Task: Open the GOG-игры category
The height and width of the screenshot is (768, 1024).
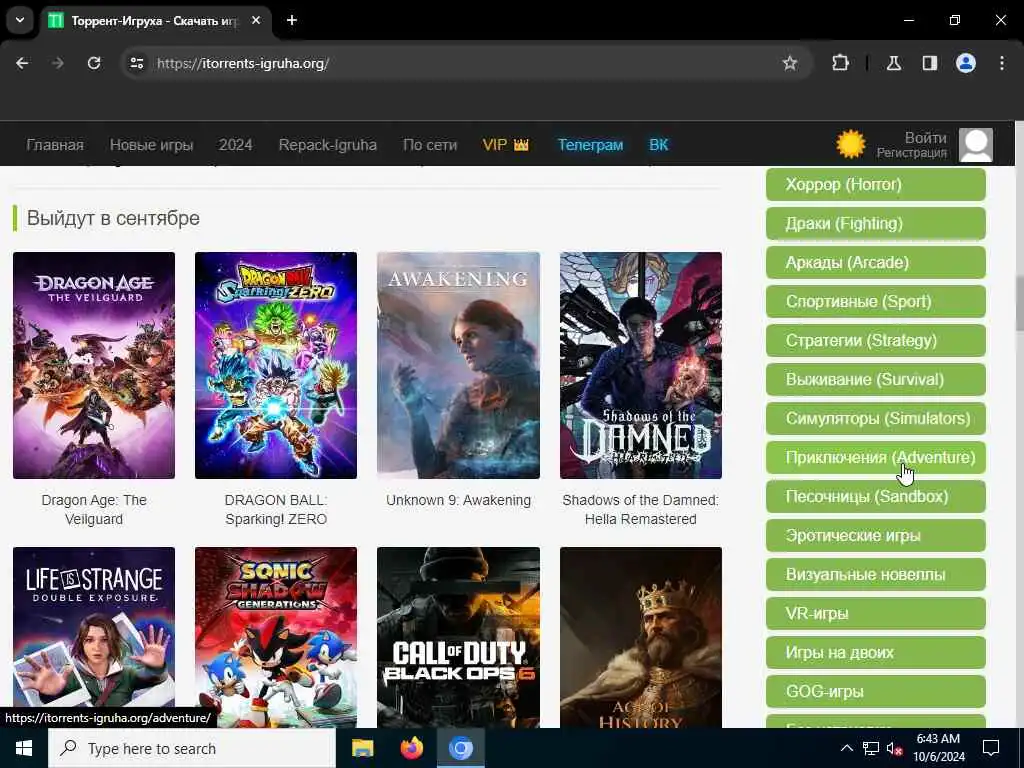Action: pos(875,692)
